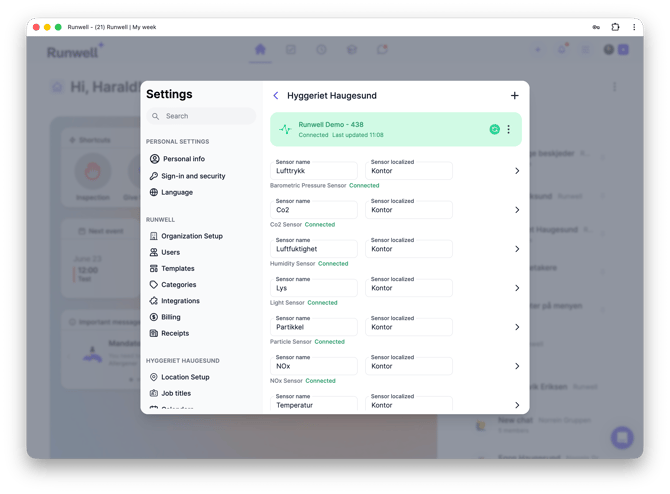The image size is (670, 494).
Task: Edit the Sensor localized field for Luftfuktighet
Action: 409,249
